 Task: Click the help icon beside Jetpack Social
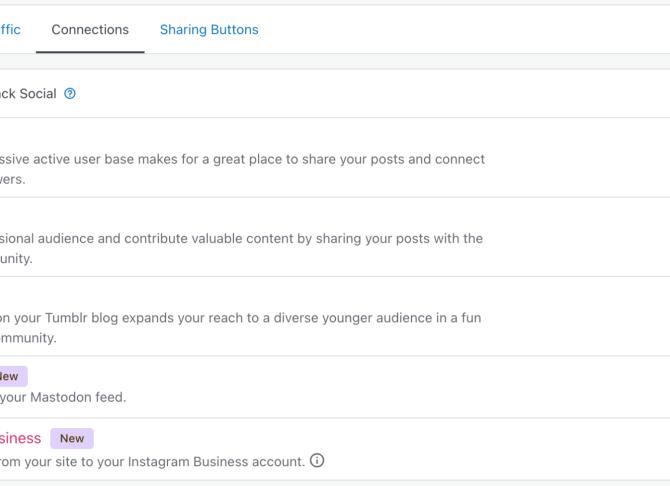(70, 94)
